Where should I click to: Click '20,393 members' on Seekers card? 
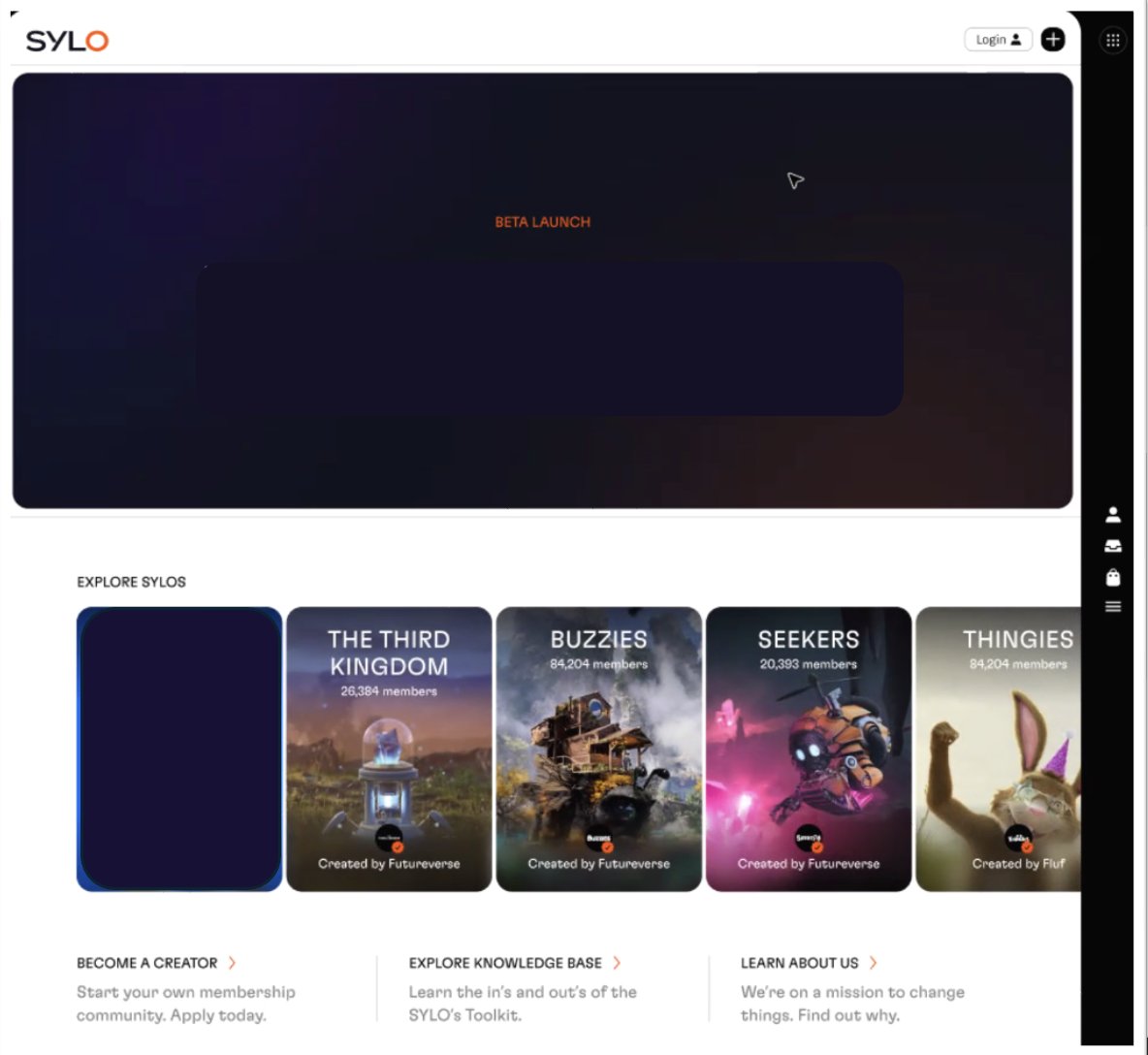click(x=809, y=664)
